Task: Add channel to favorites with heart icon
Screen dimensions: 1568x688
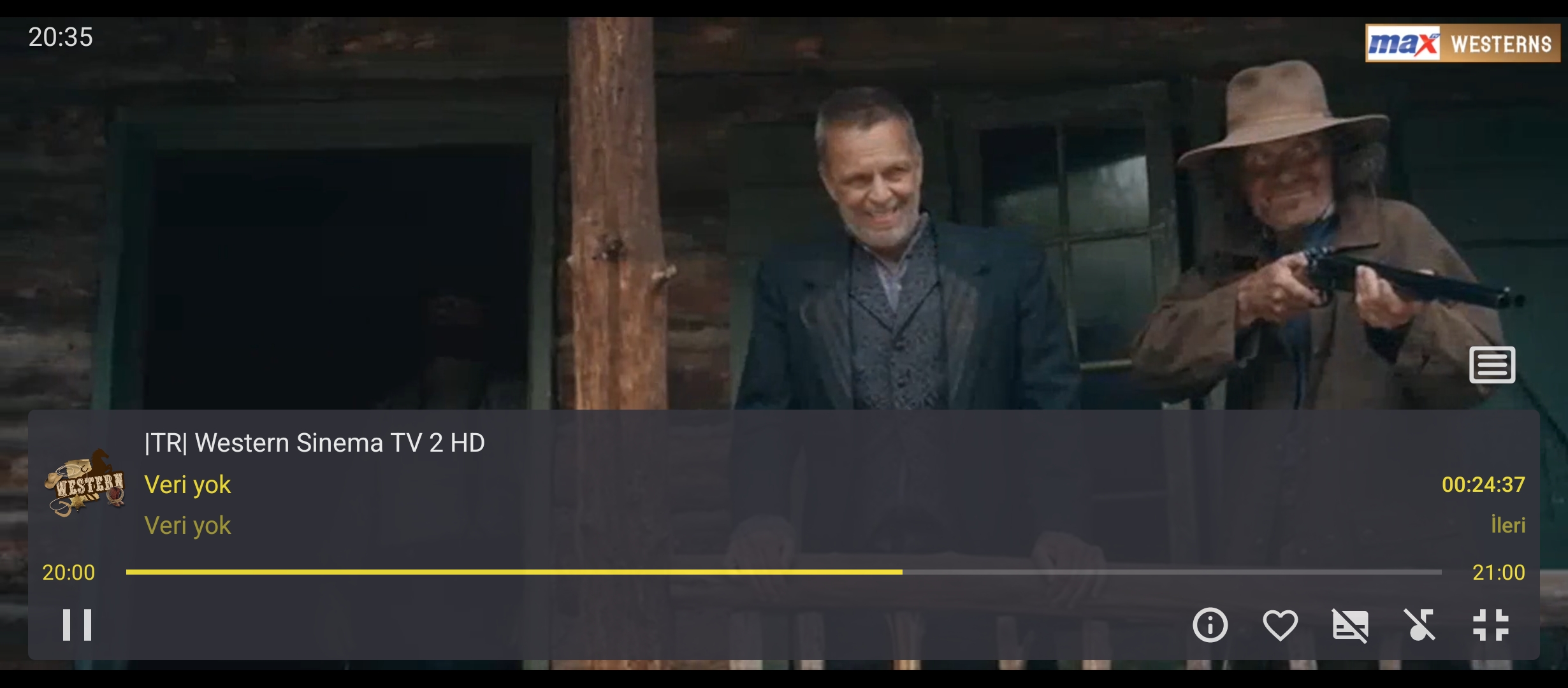Action: coord(1280,625)
